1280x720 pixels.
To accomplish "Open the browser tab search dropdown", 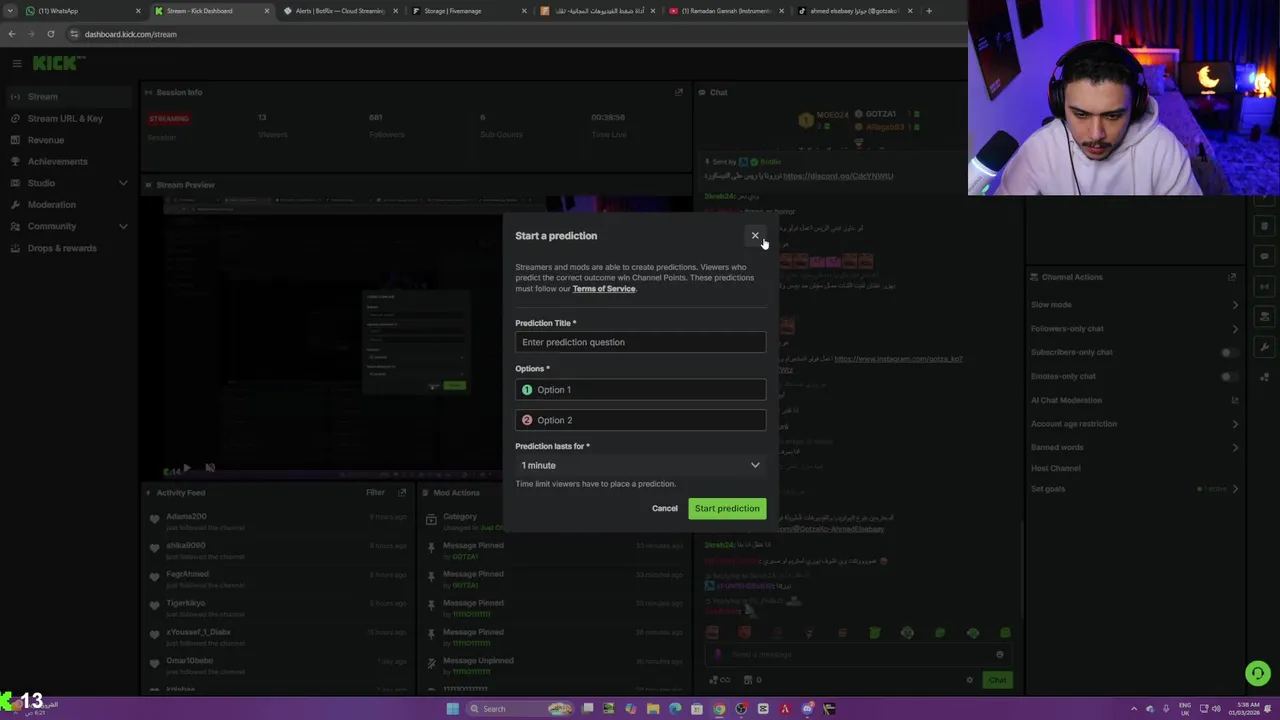I will tap(9, 11).
